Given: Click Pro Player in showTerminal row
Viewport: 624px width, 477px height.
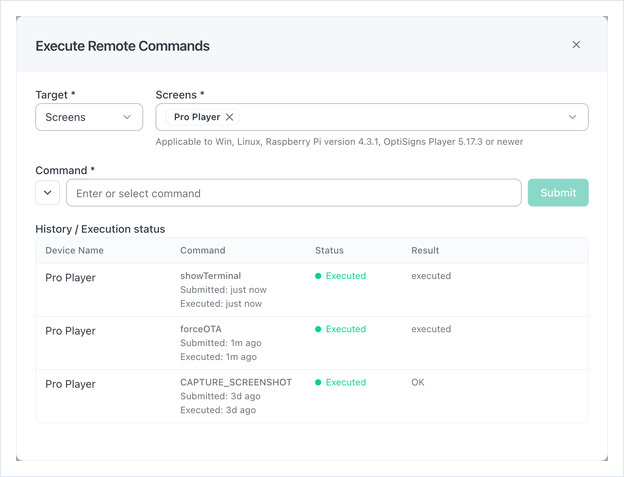Looking at the screenshot, I should pyautogui.click(x=70, y=278).
